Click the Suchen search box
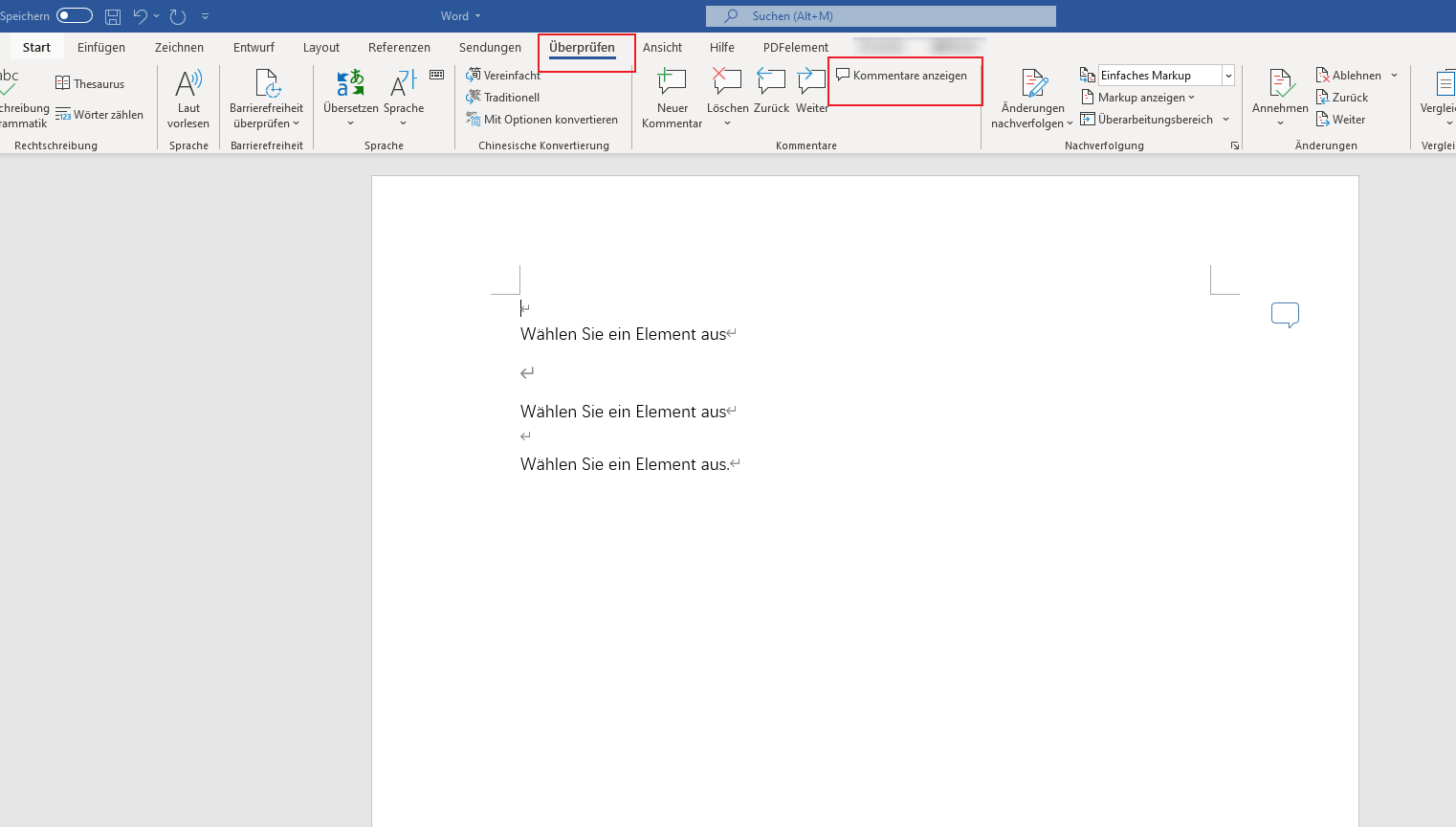The width and height of the screenshot is (1456, 827). click(881, 16)
